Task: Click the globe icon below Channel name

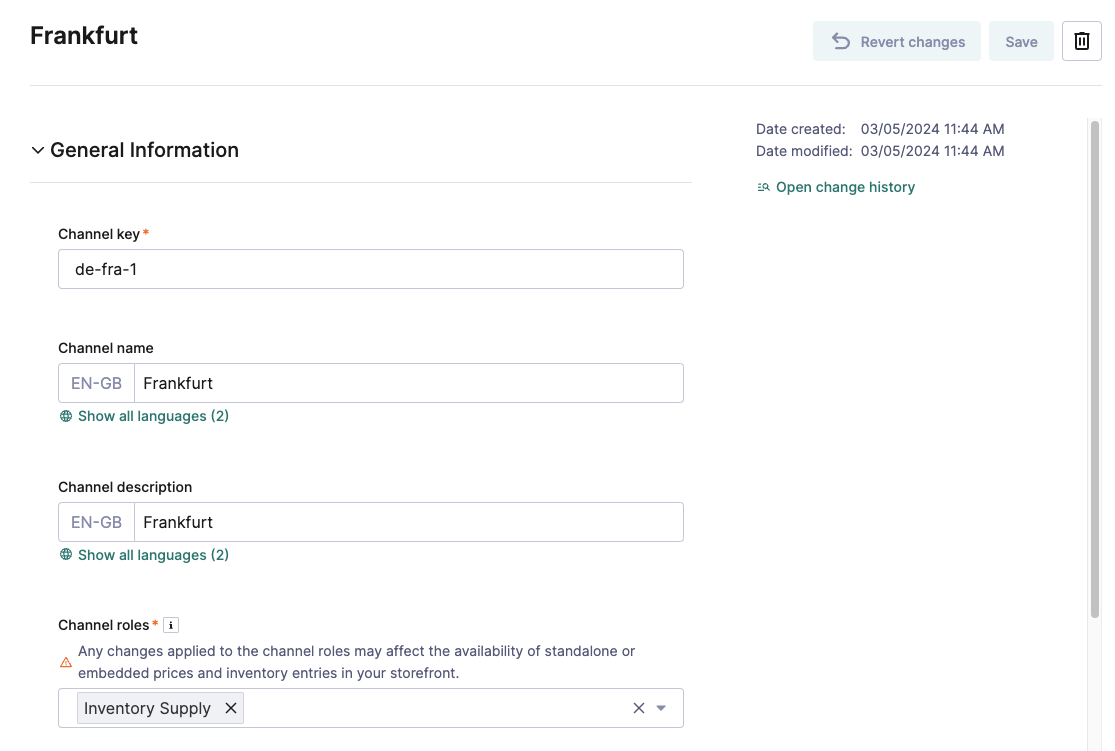Action: point(66,415)
